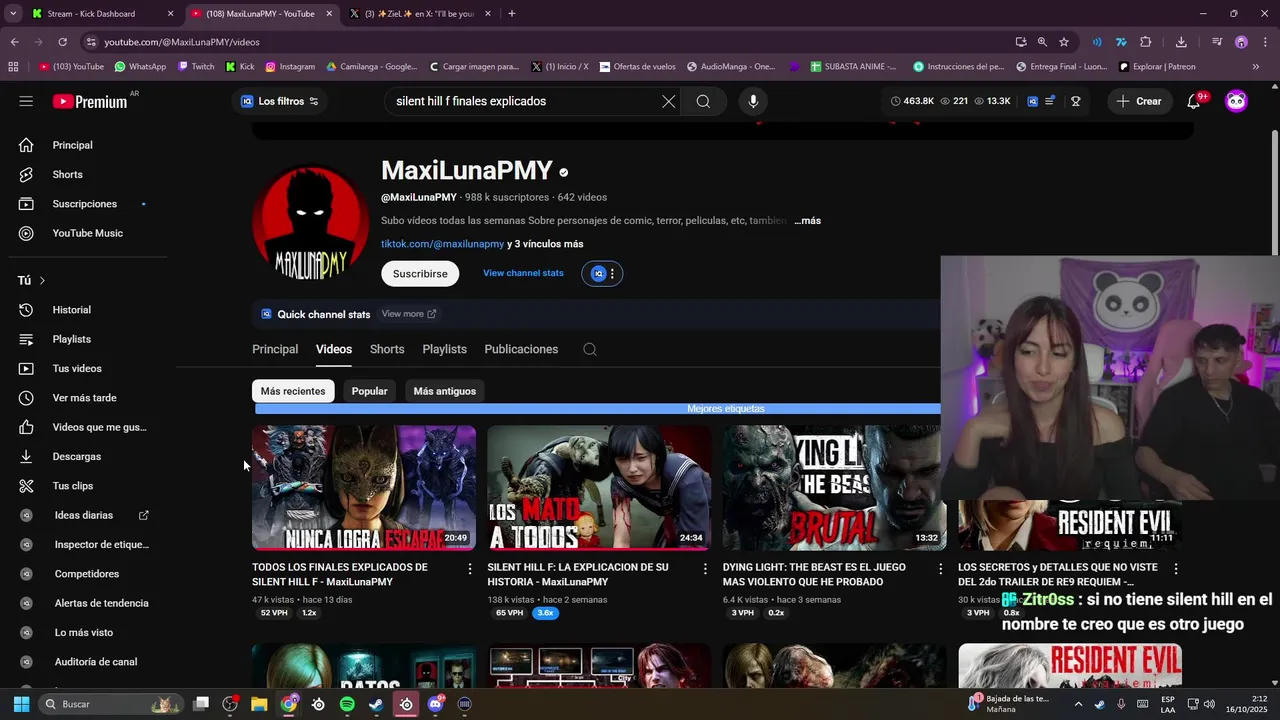Open Chrome downloads icon

point(1181,42)
